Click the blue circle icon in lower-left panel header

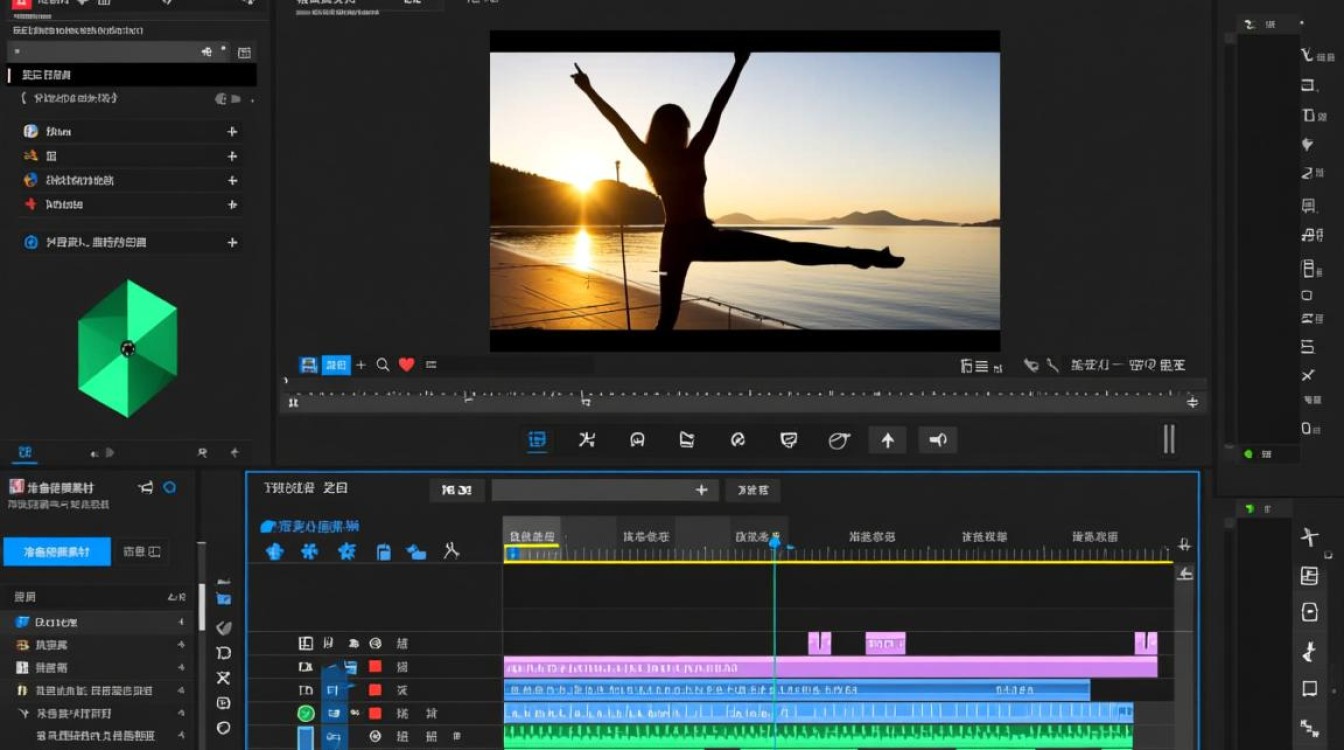170,487
